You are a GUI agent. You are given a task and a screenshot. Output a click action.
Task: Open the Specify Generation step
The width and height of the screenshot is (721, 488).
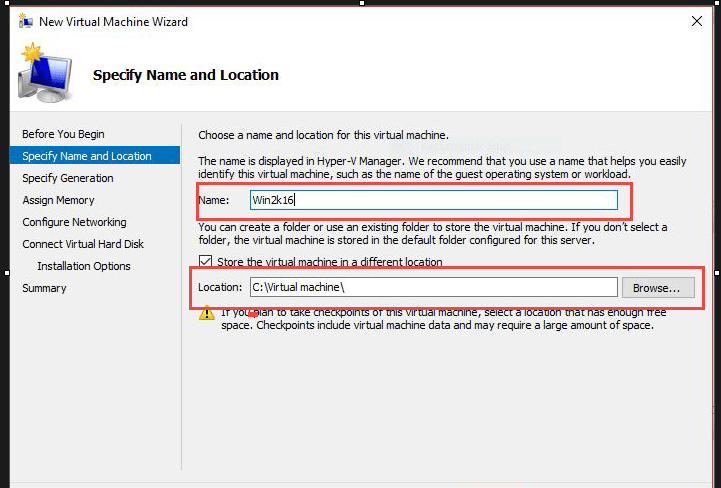pos(68,178)
